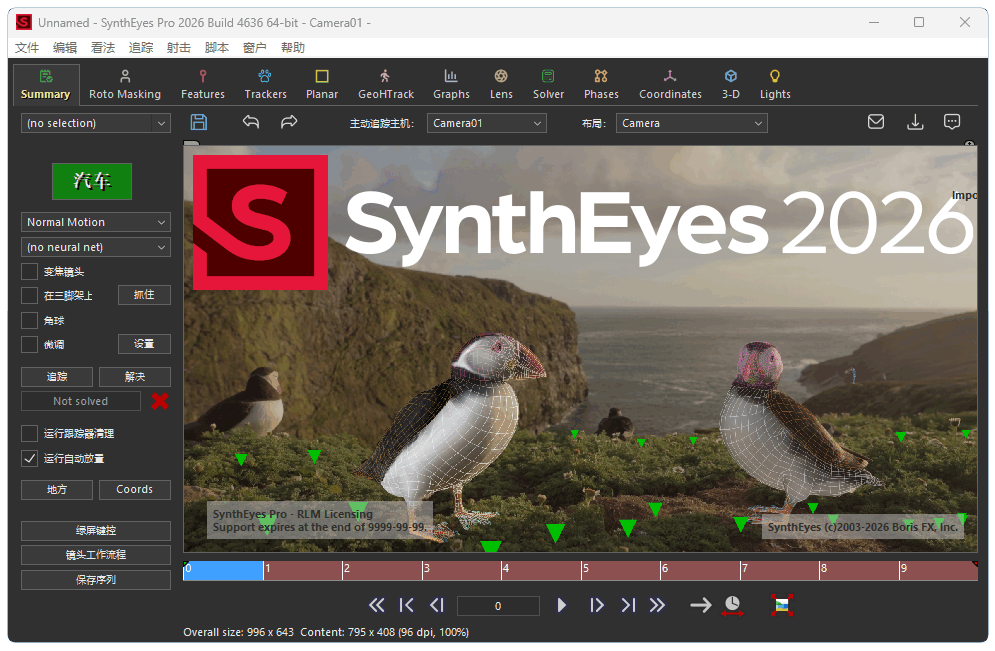Enable the 变焦镜头 checkbox

(x=30, y=272)
